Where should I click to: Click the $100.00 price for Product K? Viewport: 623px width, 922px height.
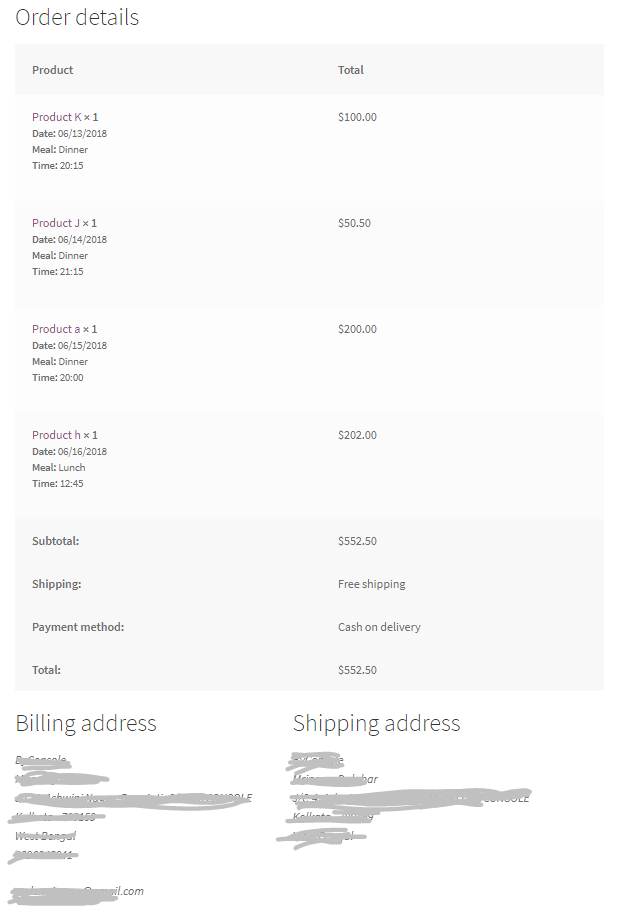pos(357,117)
